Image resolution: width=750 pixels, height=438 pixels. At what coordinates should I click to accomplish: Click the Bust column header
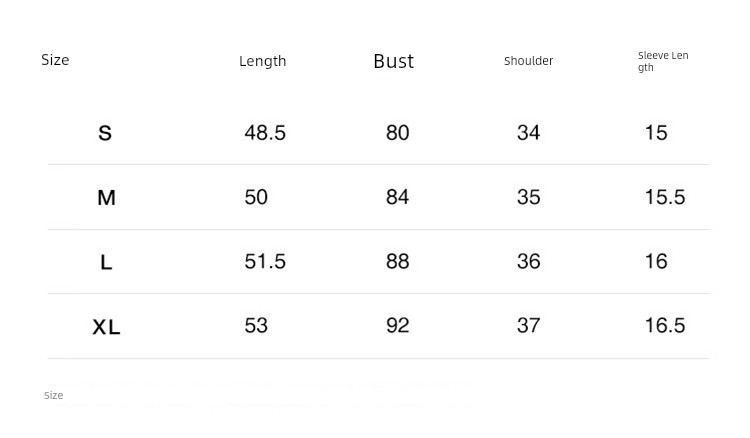393,61
